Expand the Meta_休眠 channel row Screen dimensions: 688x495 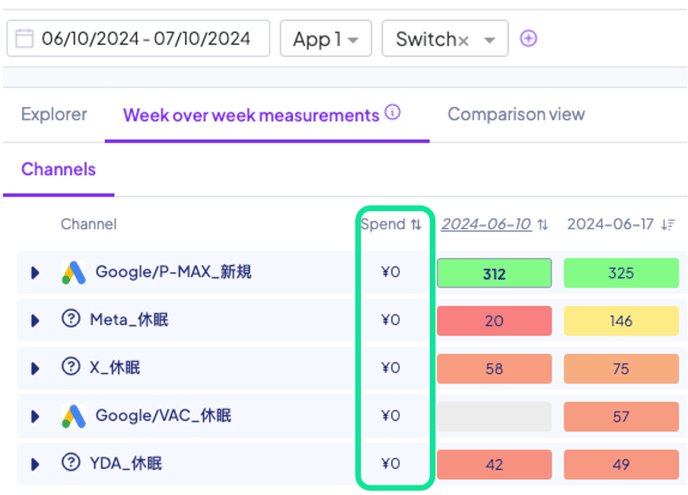click(x=35, y=320)
